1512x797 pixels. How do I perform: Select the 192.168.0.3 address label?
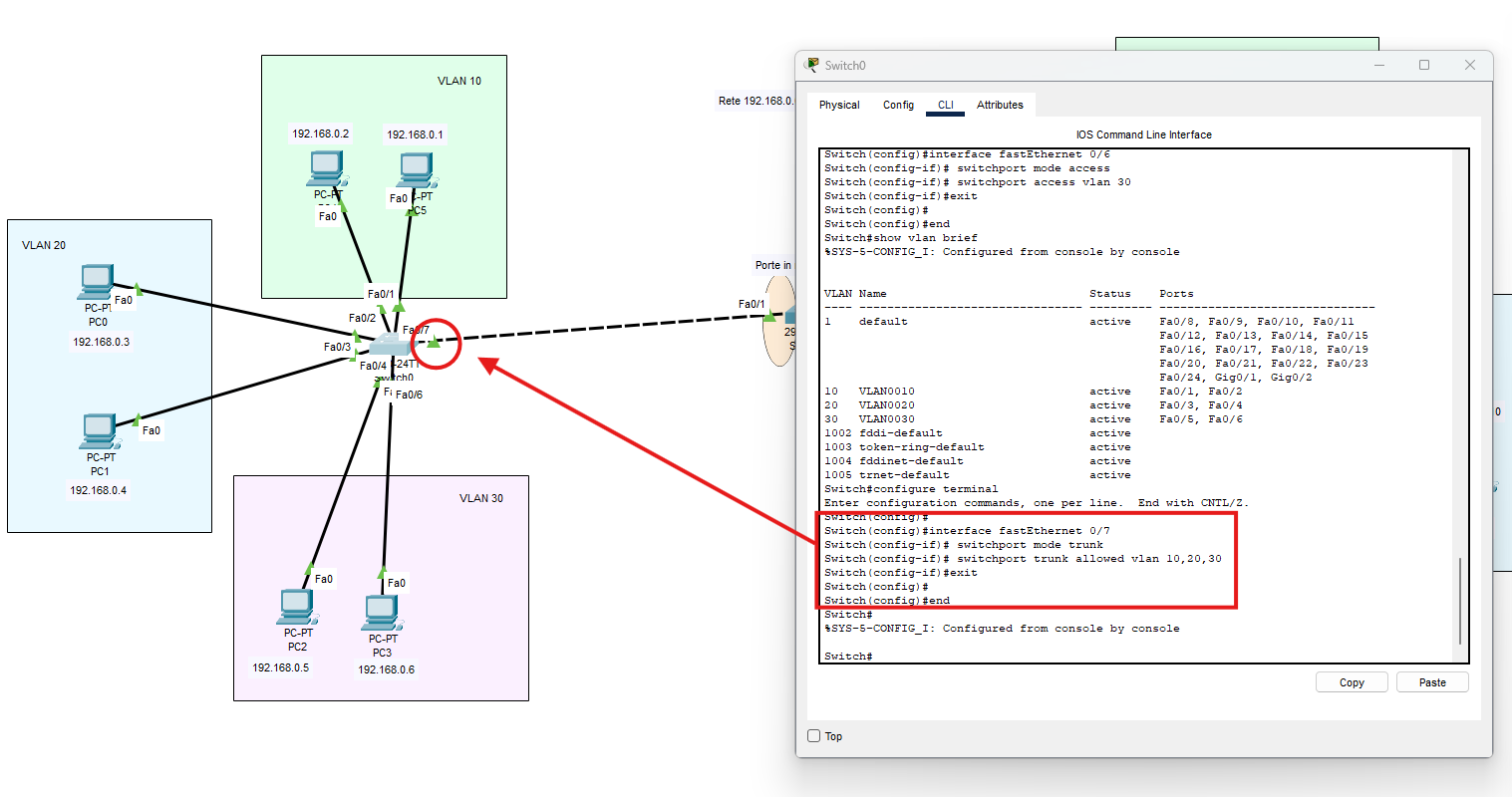(x=101, y=342)
